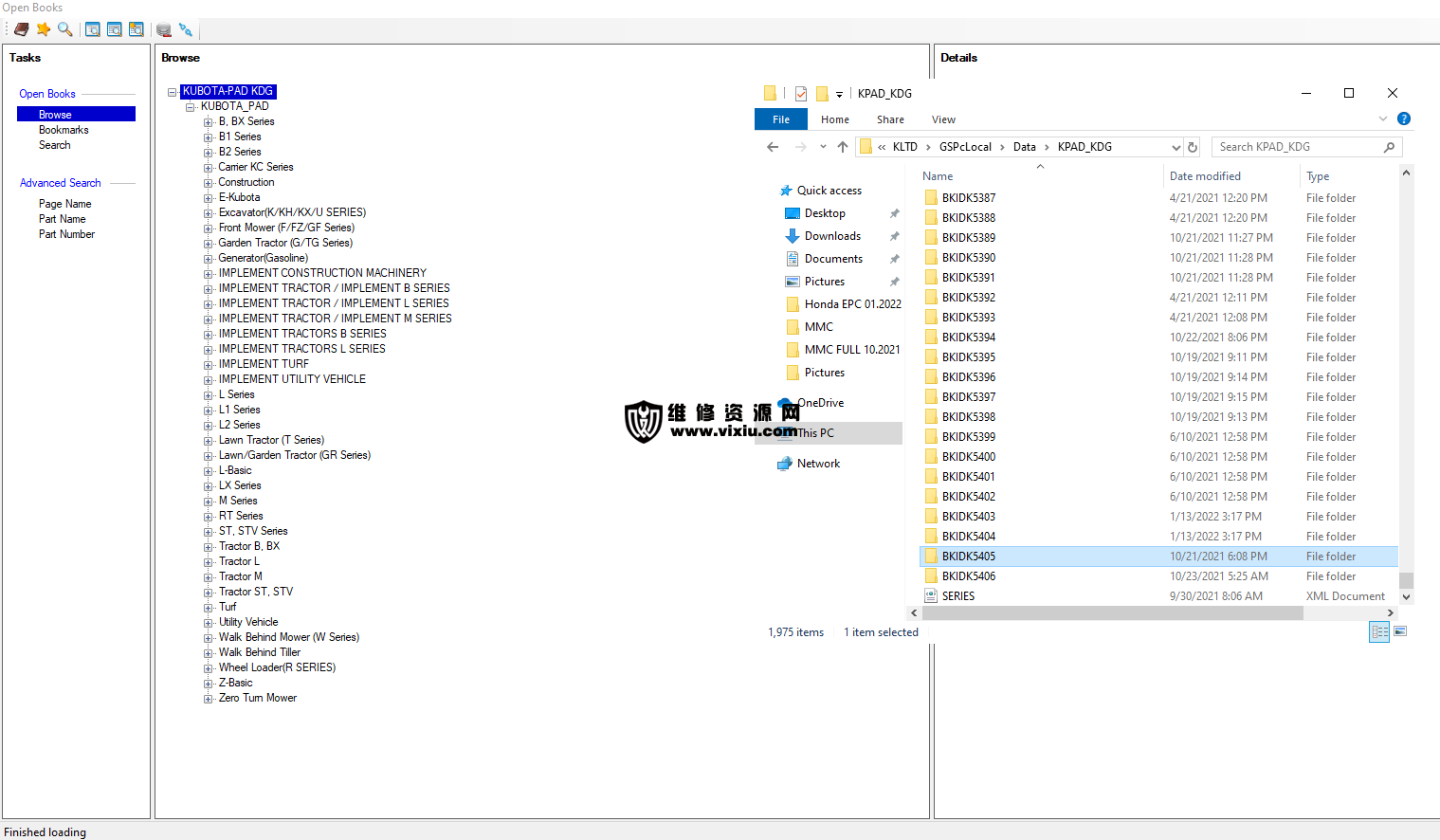This screenshot has width=1440, height=840.
Task: Open the Home ribbon tab
Action: tap(835, 119)
